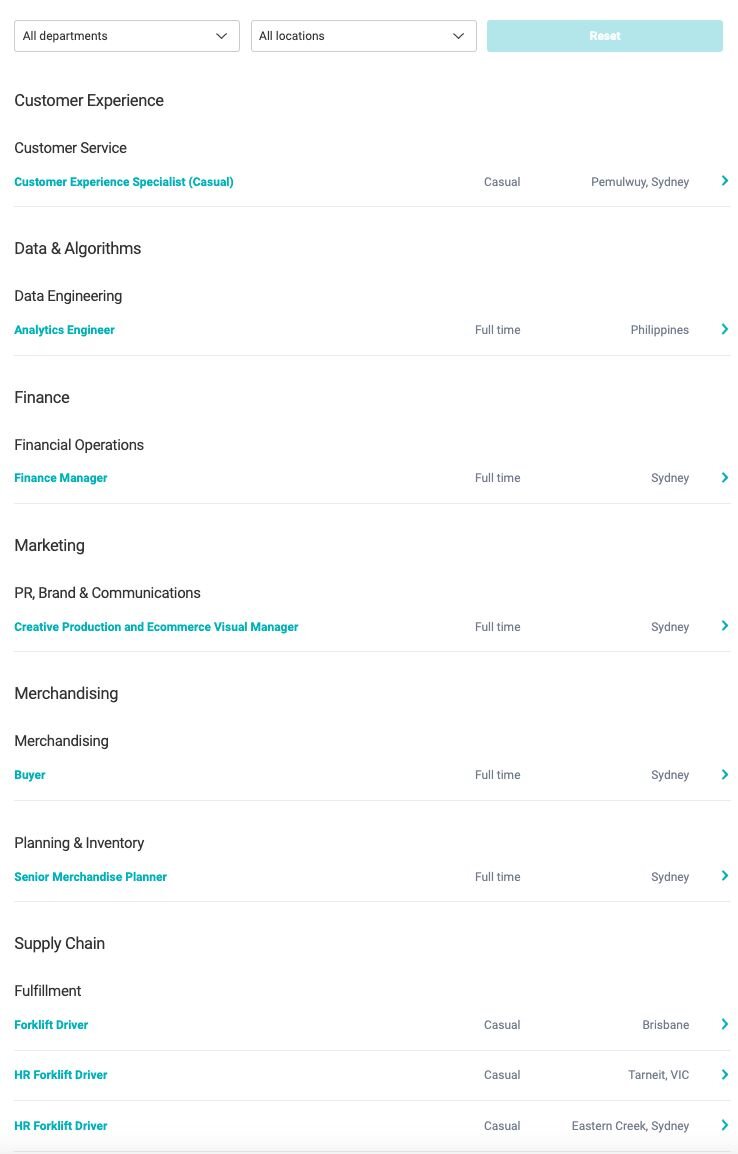This screenshot has height=1154, width=738.
Task: Open Creative Production and Ecommerce Visual Manager
Action: (156, 627)
